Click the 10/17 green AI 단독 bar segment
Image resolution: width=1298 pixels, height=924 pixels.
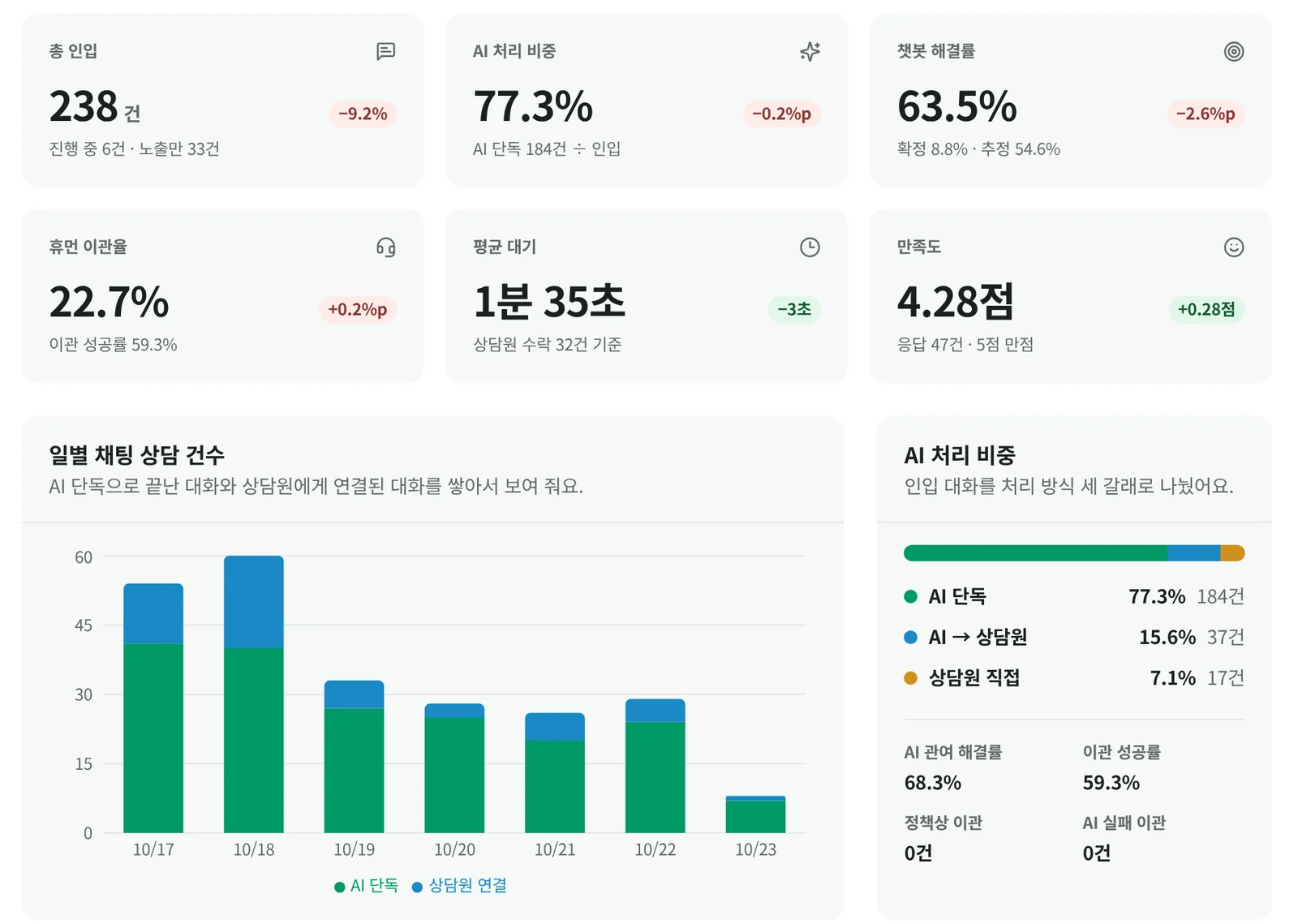point(153,738)
